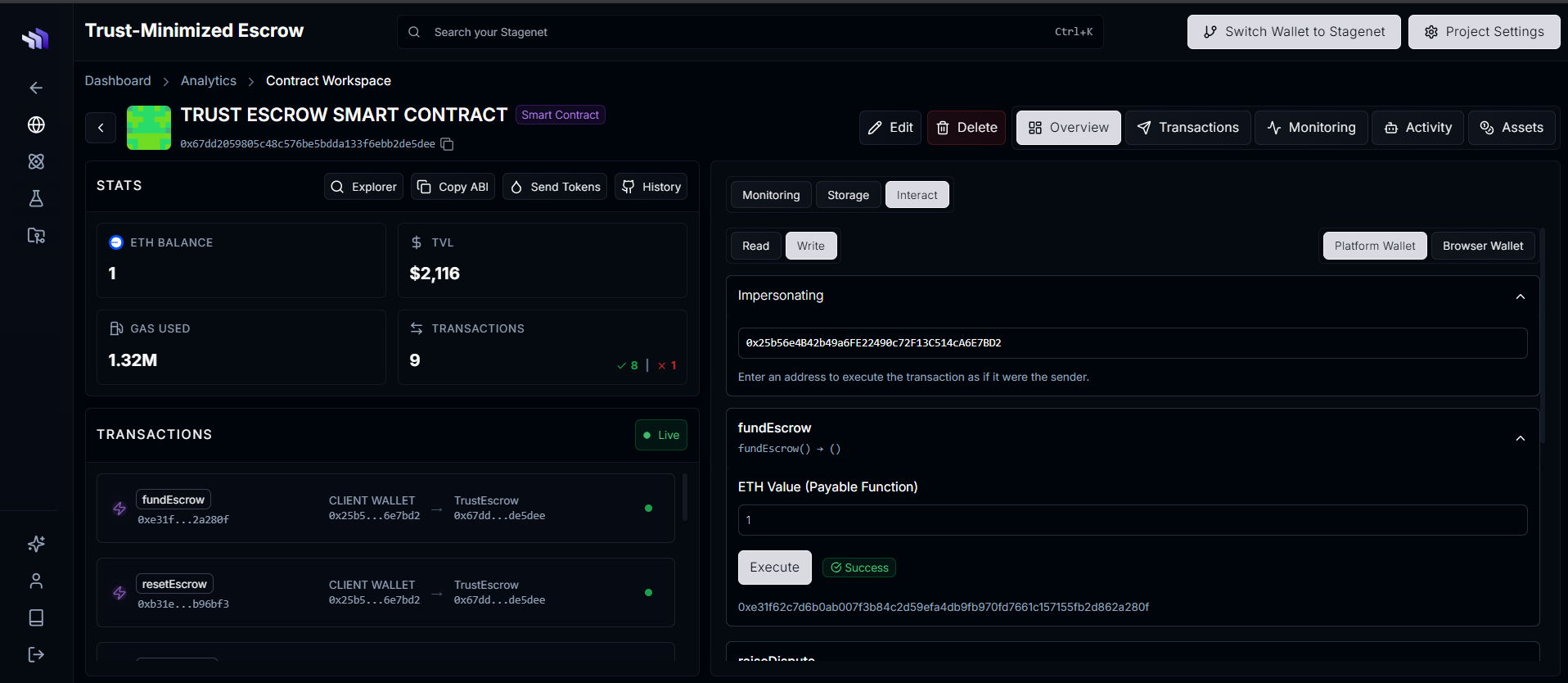
Task: Open the globe icon in sidebar
Action: click(36, 124)
